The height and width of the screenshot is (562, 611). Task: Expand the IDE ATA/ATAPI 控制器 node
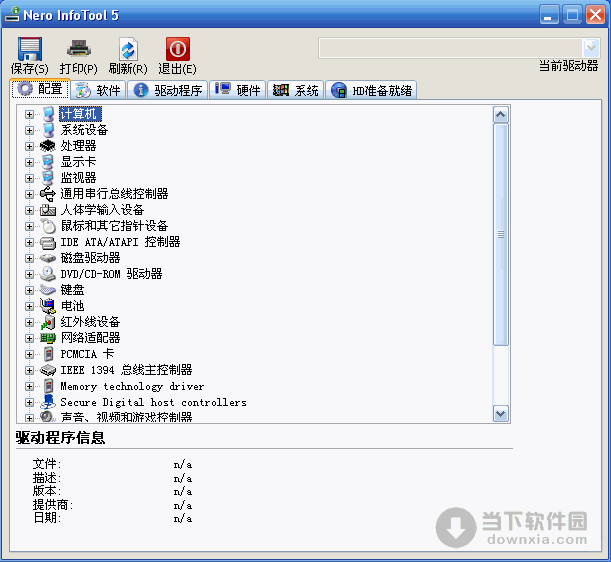click(x=29, y=242)
